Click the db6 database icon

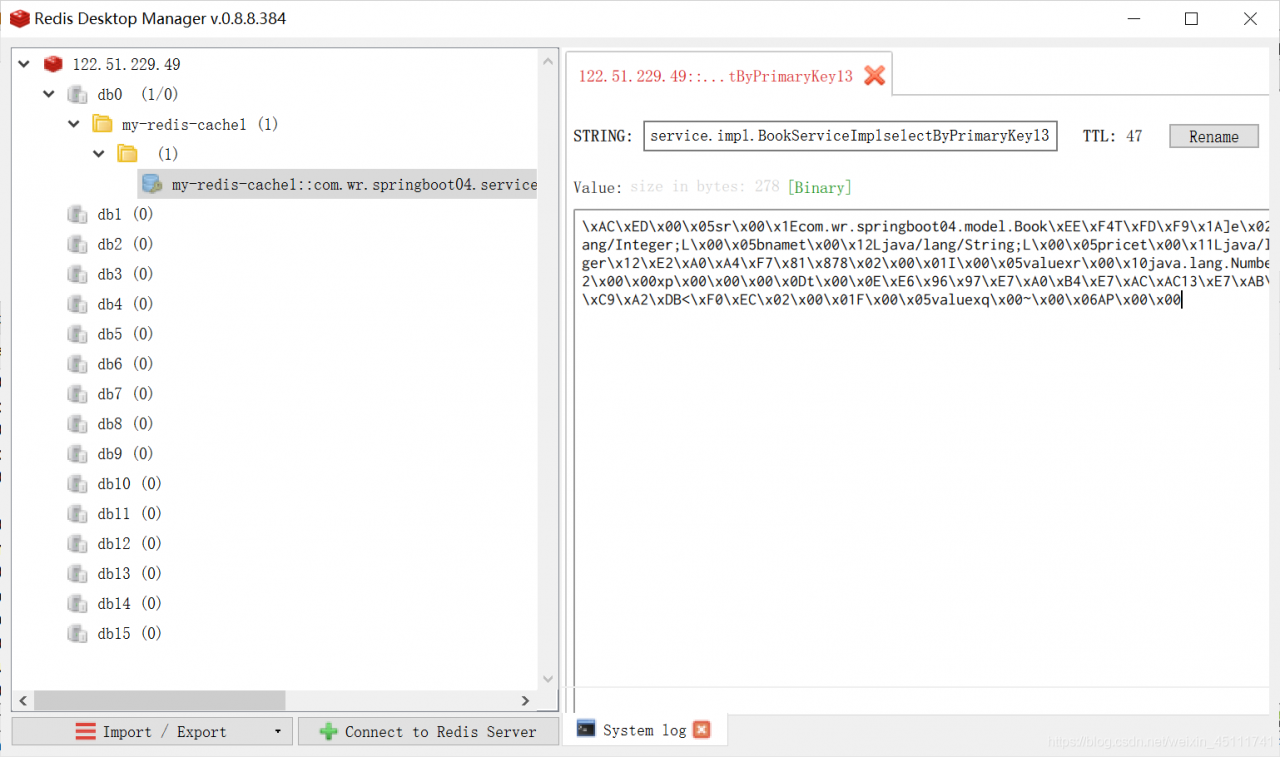click(x=78, y=364)
